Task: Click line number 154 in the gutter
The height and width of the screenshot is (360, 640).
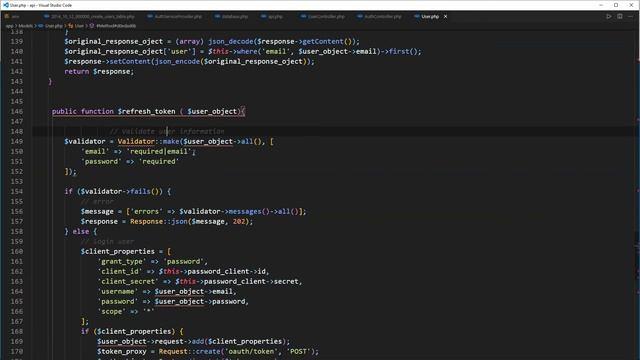Action: tap(16, 191)
